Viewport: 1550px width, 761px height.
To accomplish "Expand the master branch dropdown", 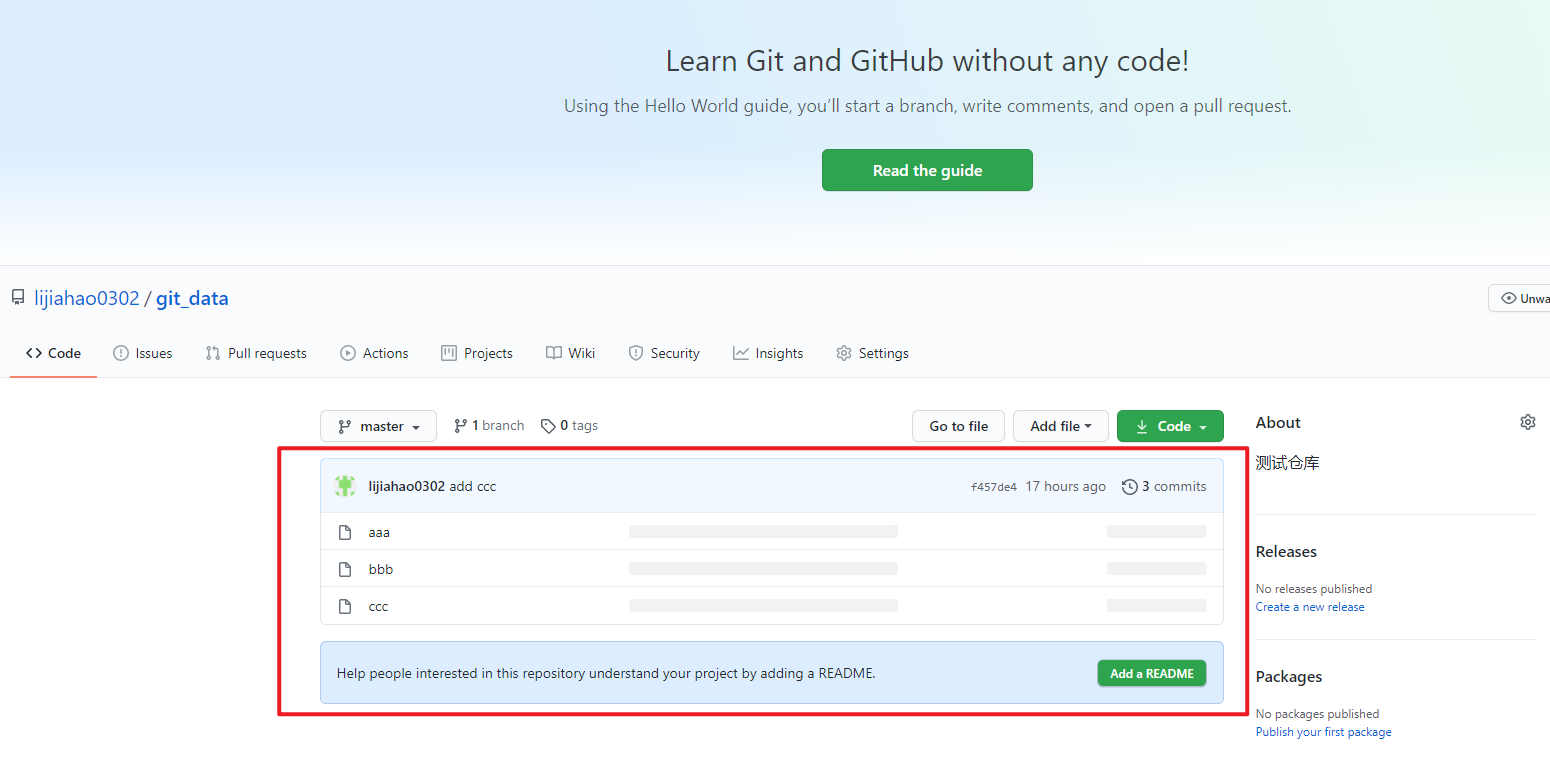I will pos(378,426).
